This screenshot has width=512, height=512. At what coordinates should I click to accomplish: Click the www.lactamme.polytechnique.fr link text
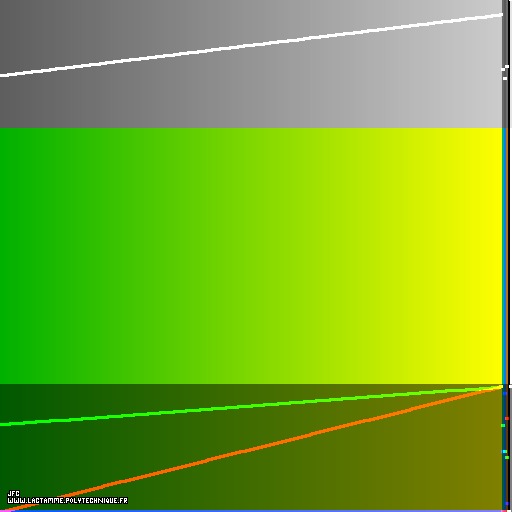[x=68, y=501]
